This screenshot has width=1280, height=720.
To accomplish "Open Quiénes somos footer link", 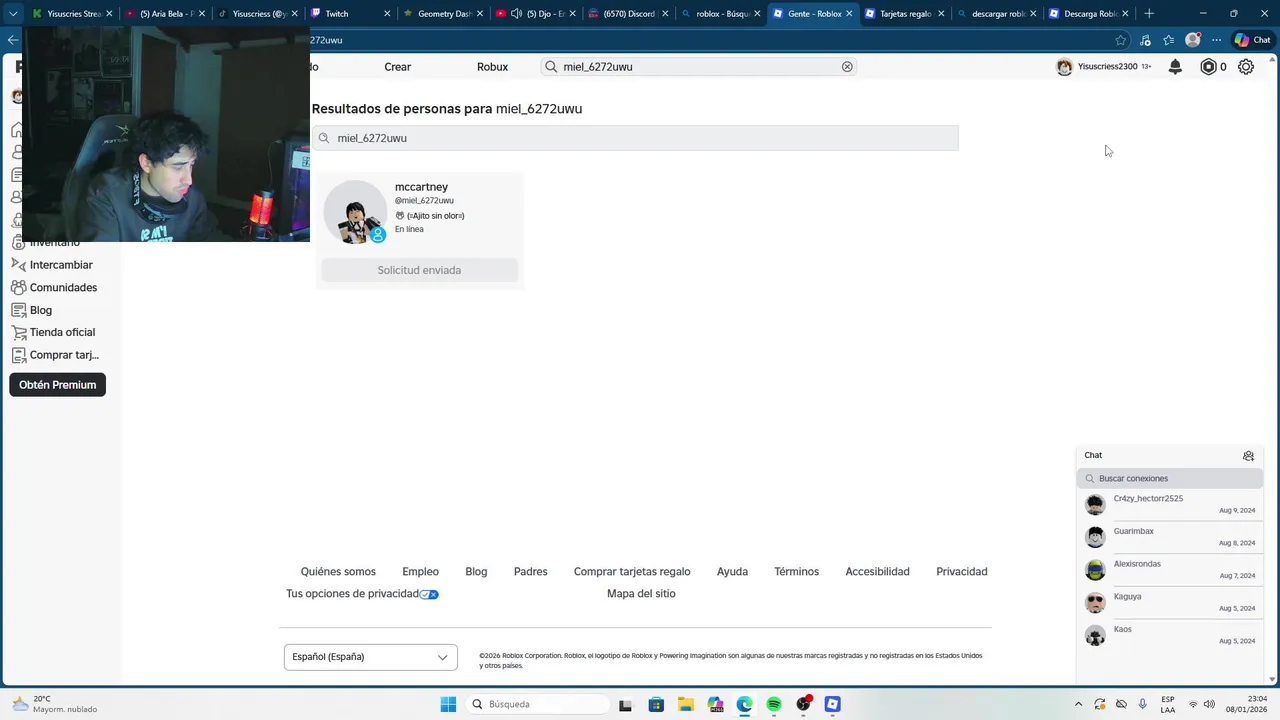I will [x=338, y=572].
